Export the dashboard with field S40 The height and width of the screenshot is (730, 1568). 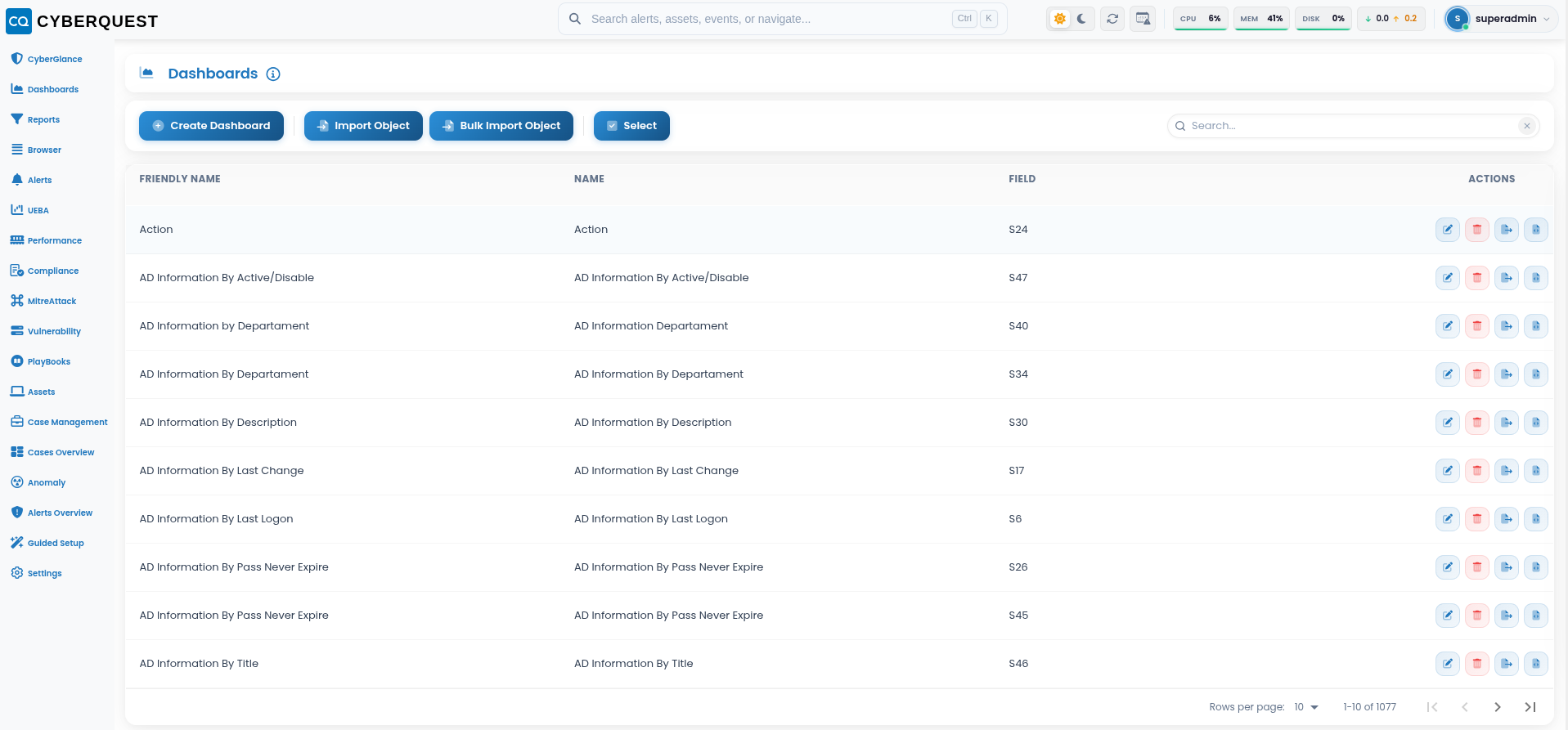pyautogui.click(x=1507, y=326)
